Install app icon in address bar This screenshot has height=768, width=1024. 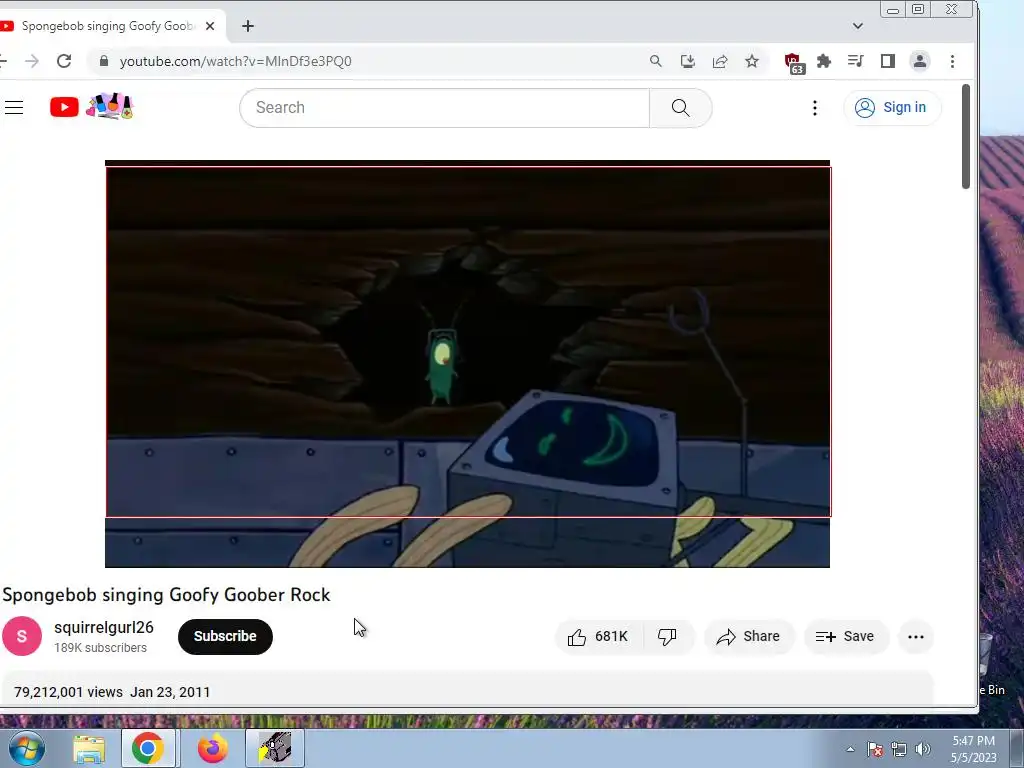(688, 61)
